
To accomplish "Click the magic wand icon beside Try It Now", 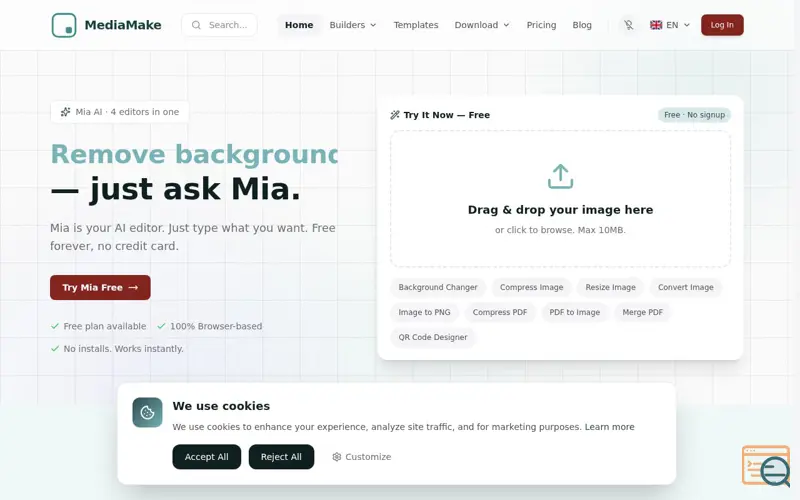I will click(x=395, y=115).
